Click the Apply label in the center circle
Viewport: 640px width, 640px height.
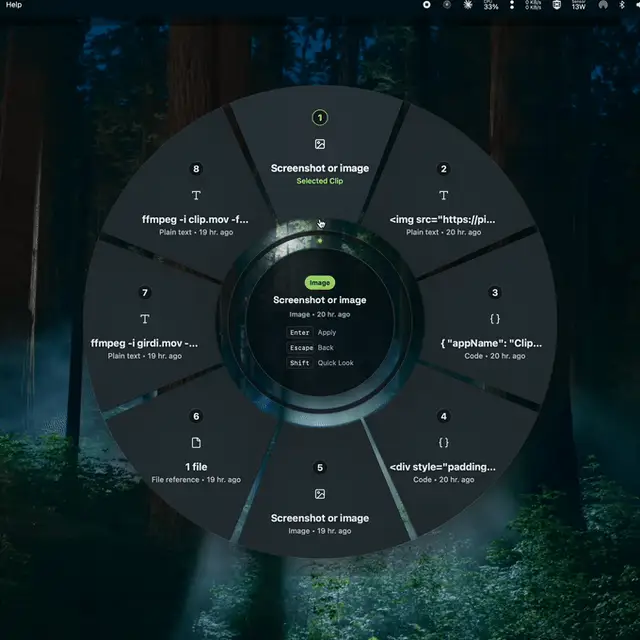(x=327, y=332)
